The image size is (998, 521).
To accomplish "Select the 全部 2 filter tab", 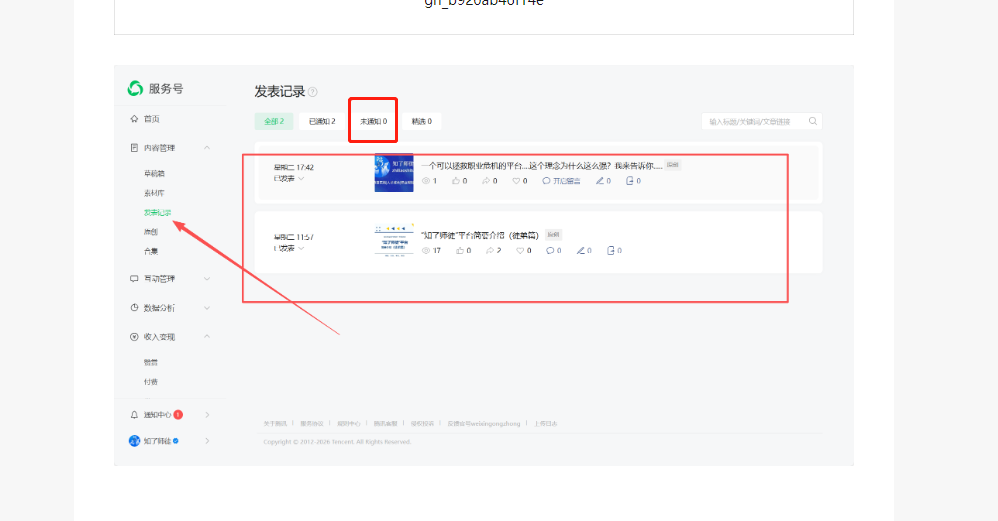I will coord(274,122).
